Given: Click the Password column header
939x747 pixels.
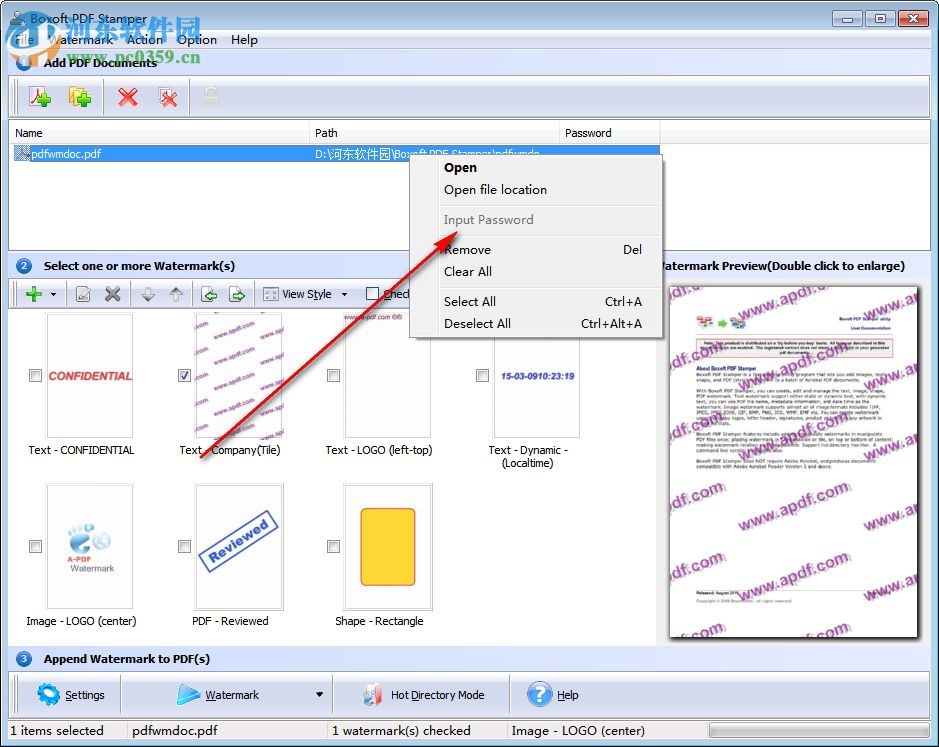Looking at the screenshot, I should pos(610,133).
